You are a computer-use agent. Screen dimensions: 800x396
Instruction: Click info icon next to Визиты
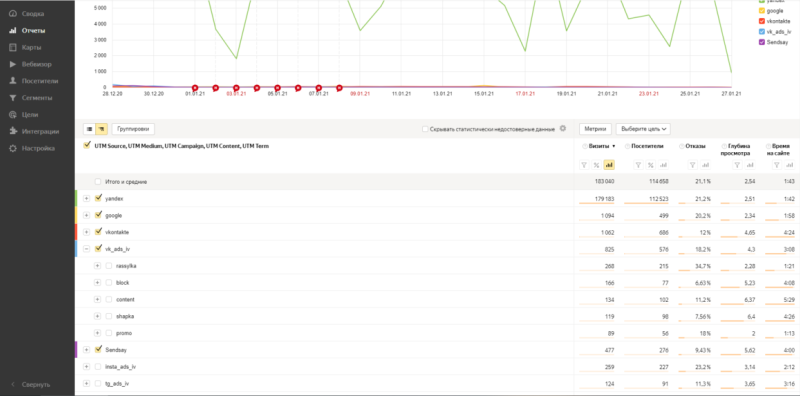point(584,146)
